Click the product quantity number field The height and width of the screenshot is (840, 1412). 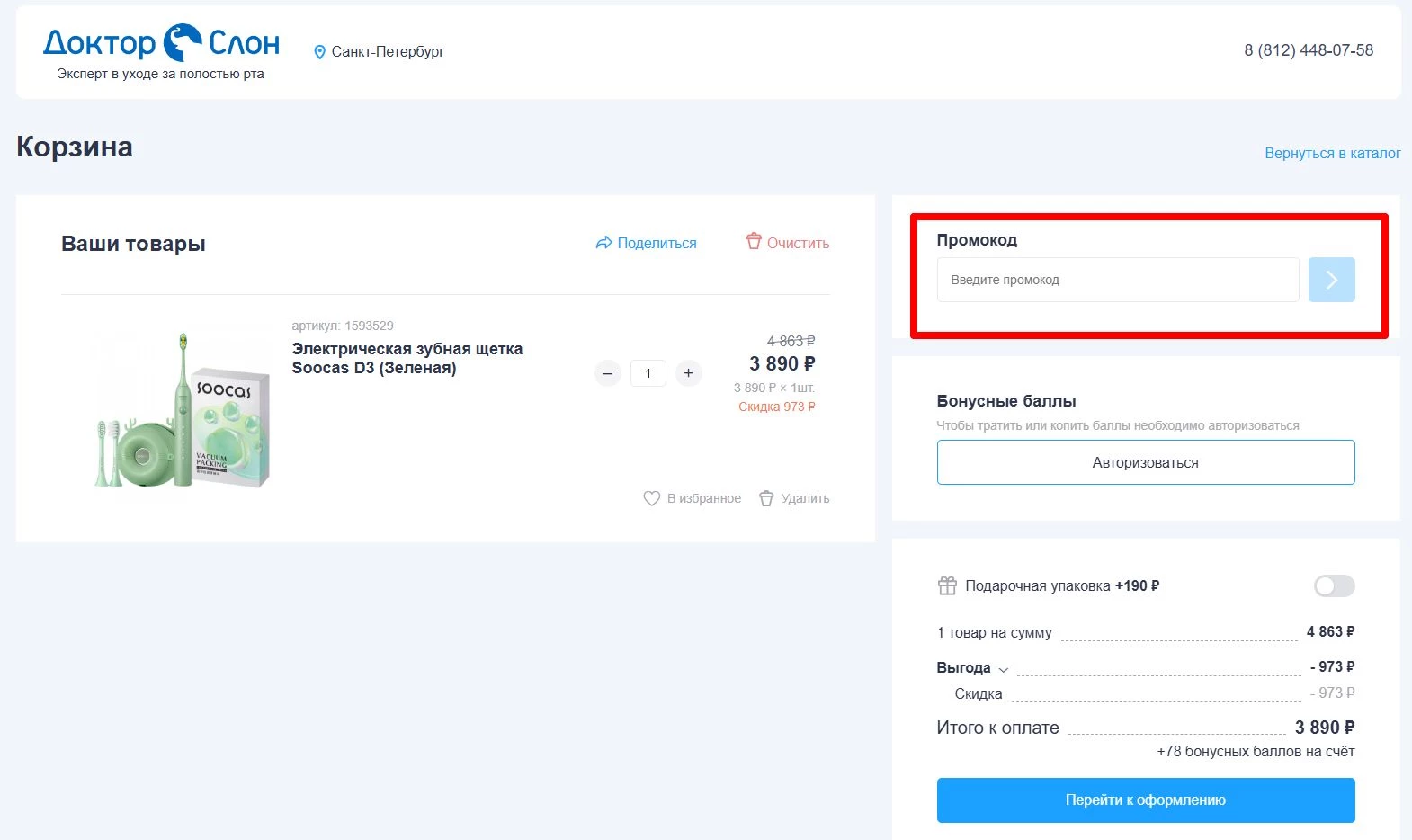click(x=648, y=373)
